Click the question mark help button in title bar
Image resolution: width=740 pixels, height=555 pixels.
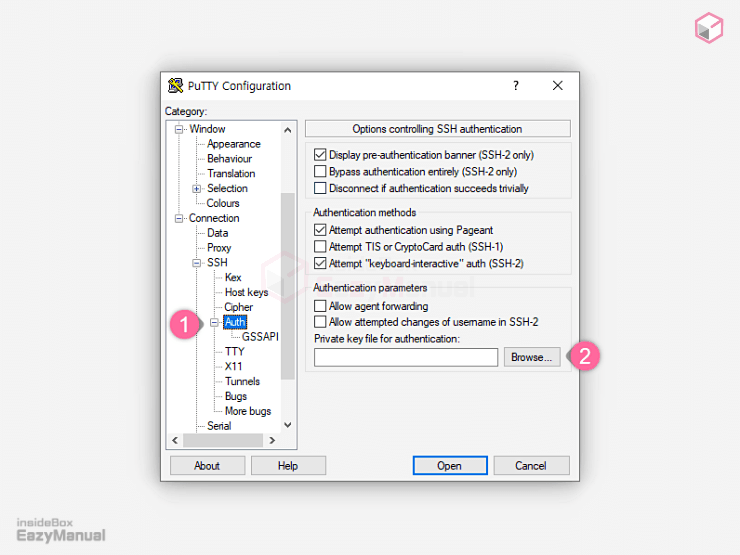(x=516, y=85)
